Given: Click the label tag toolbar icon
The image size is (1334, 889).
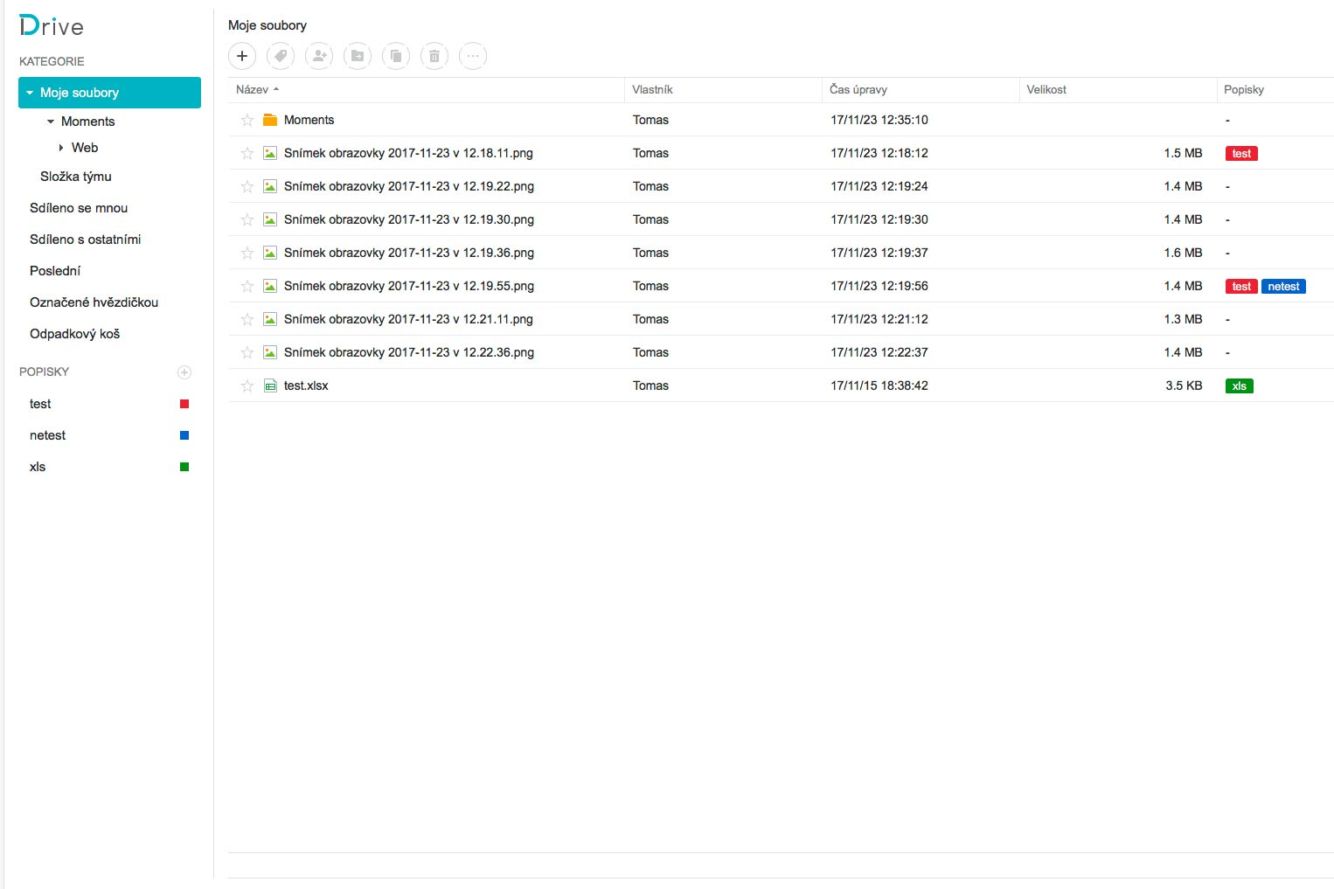Looking at the screenshot, I should coord(281,56).
